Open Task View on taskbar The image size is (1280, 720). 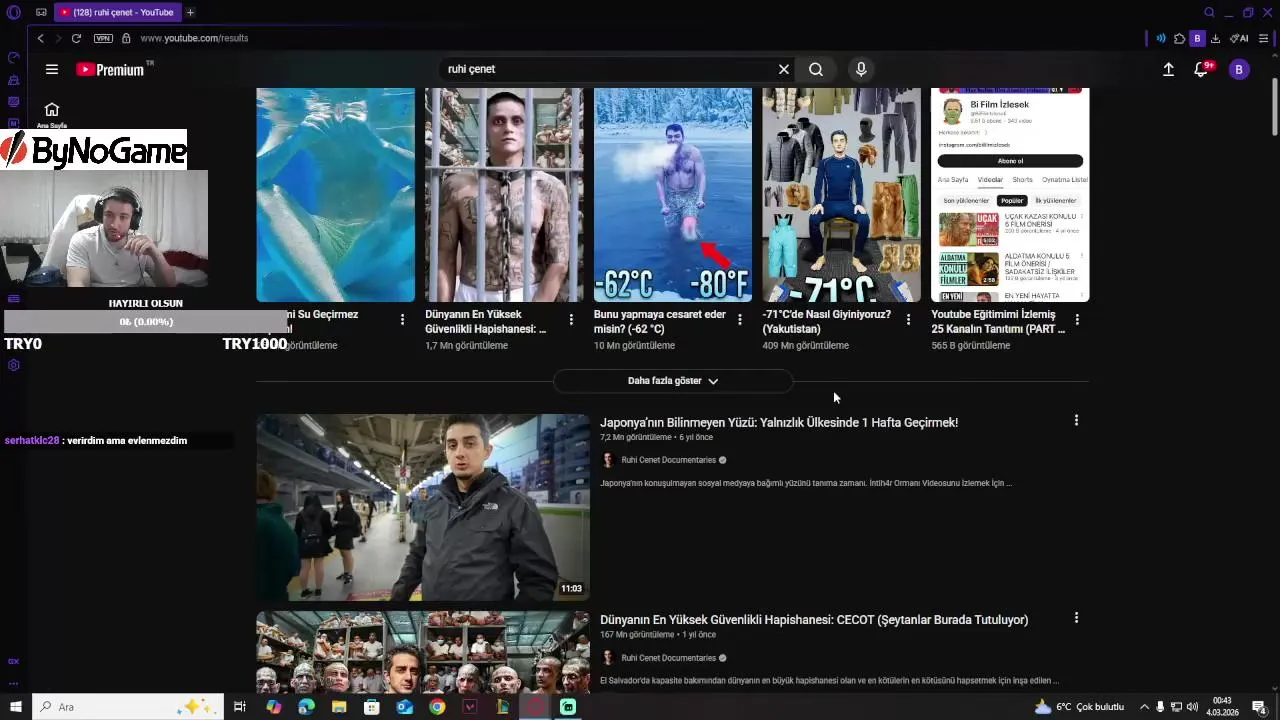pyautogui.click(x=240, y=707)
